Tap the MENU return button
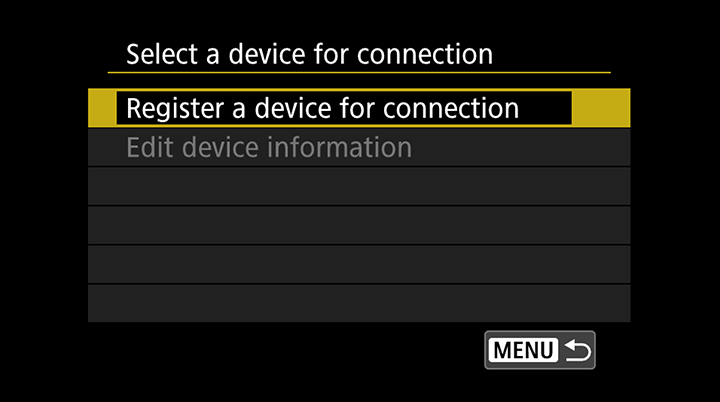The image size is (720, 402). 540,350
